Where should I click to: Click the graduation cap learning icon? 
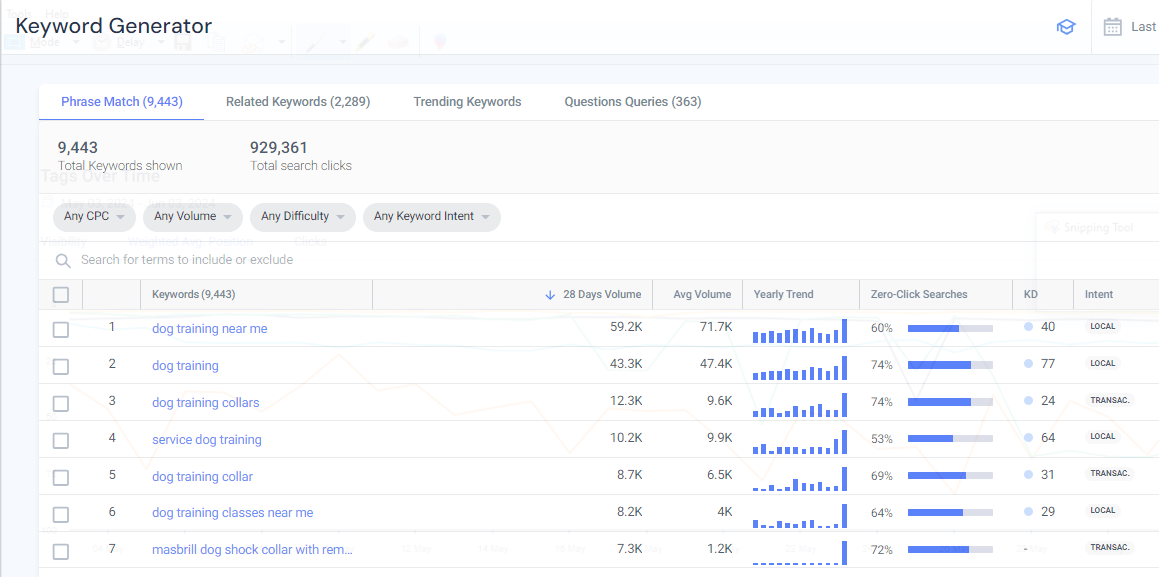click(1066, 27)
